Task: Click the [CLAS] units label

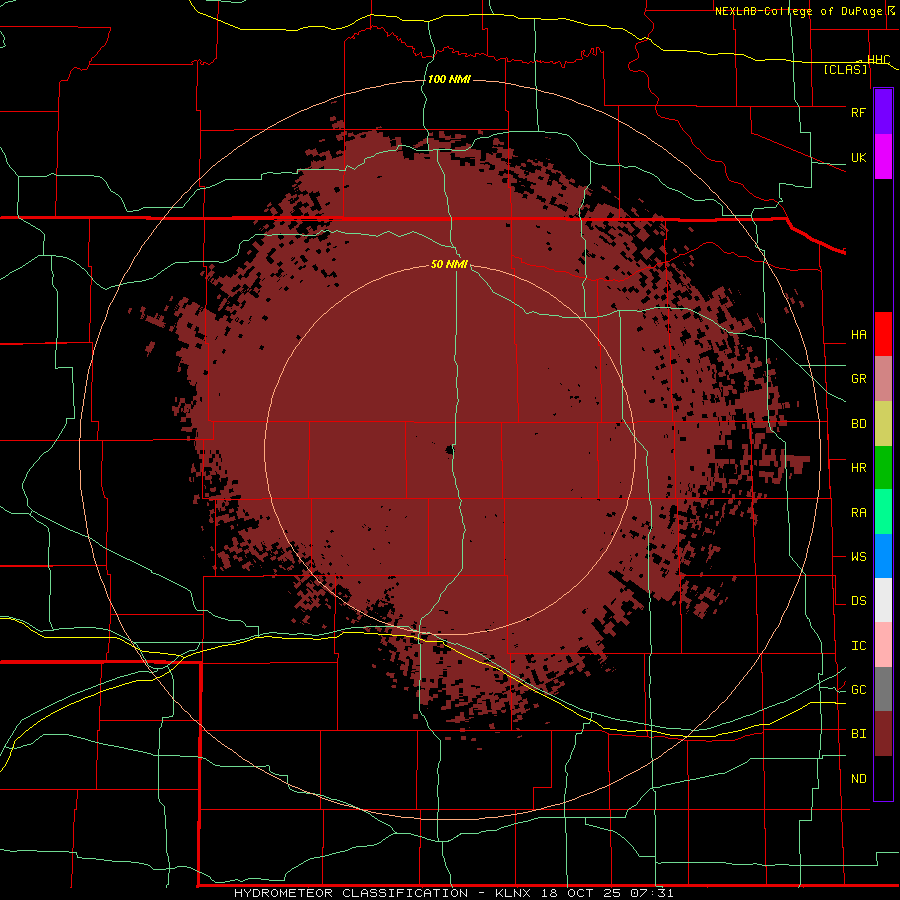Action: [x=845, y=69]
